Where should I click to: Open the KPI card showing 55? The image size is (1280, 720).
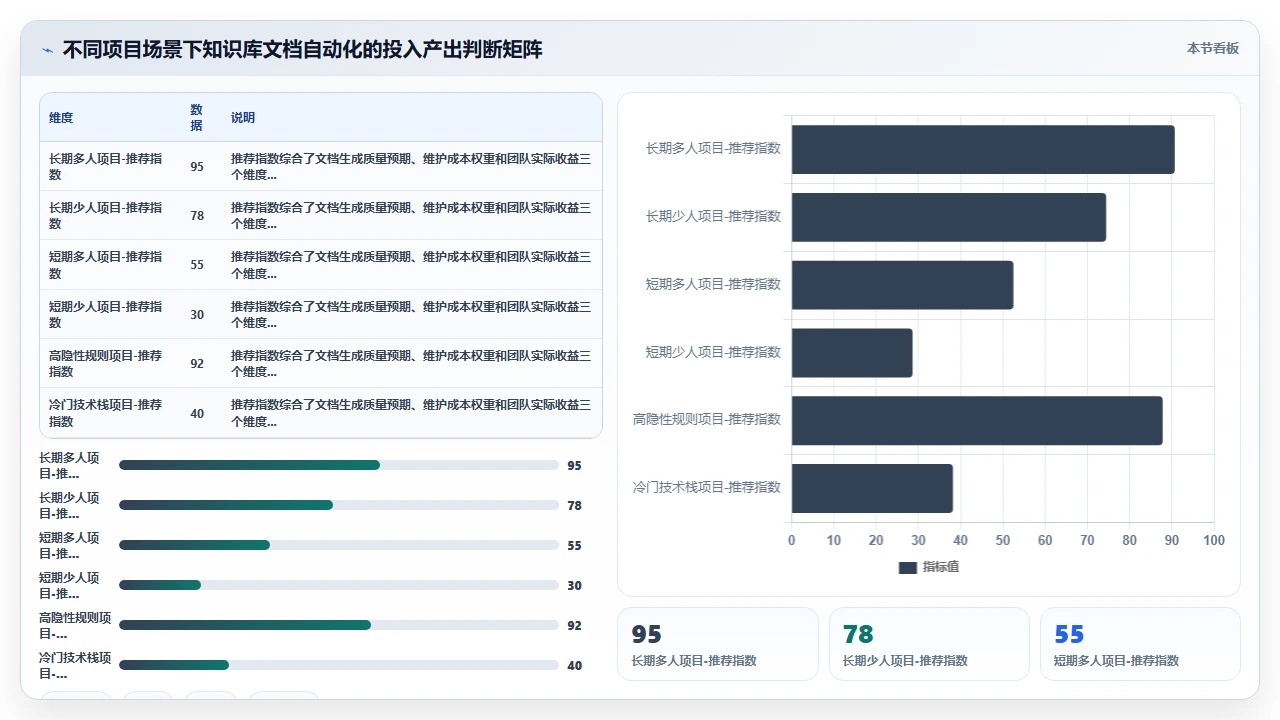click(1140, 644)
